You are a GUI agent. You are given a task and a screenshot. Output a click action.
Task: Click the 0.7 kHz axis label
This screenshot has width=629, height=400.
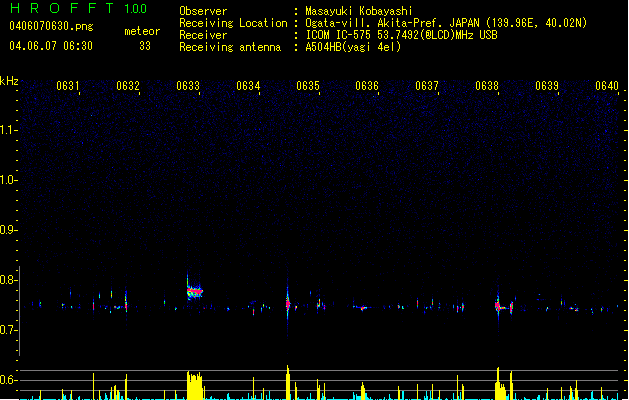click(8, 330)
